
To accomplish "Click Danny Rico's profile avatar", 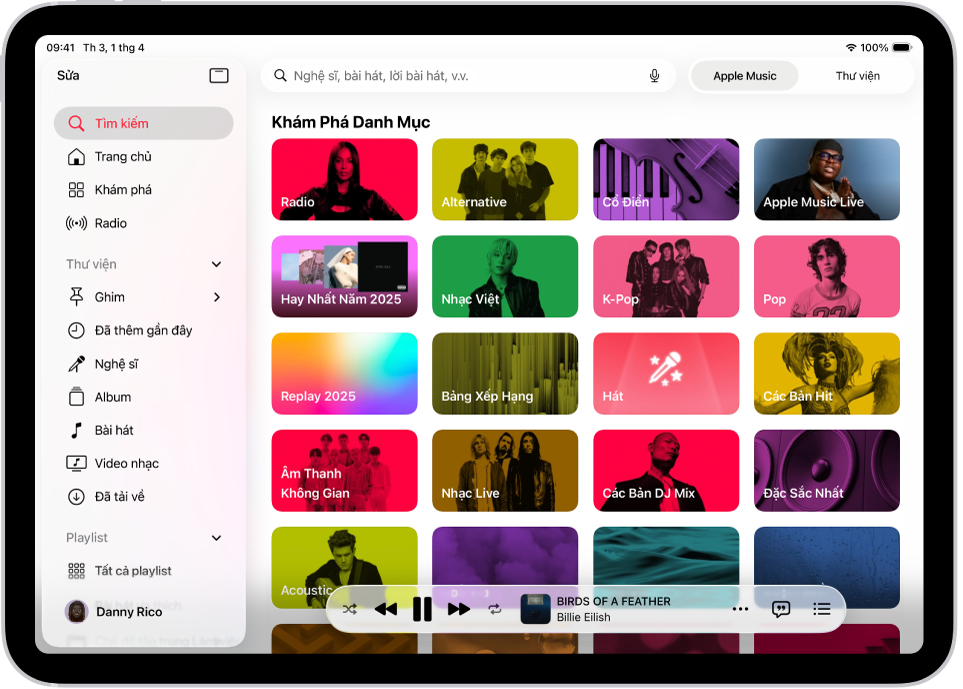I will pos(76,612).
